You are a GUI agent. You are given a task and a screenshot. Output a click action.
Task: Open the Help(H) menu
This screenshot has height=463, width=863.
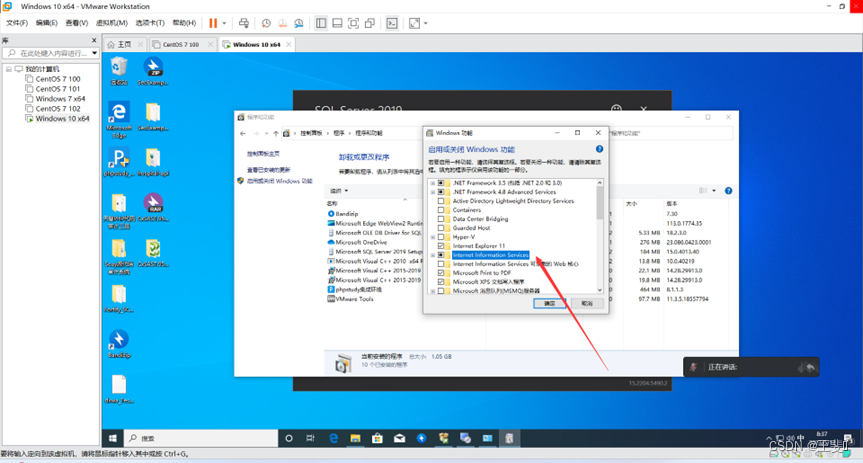[184, 23]
